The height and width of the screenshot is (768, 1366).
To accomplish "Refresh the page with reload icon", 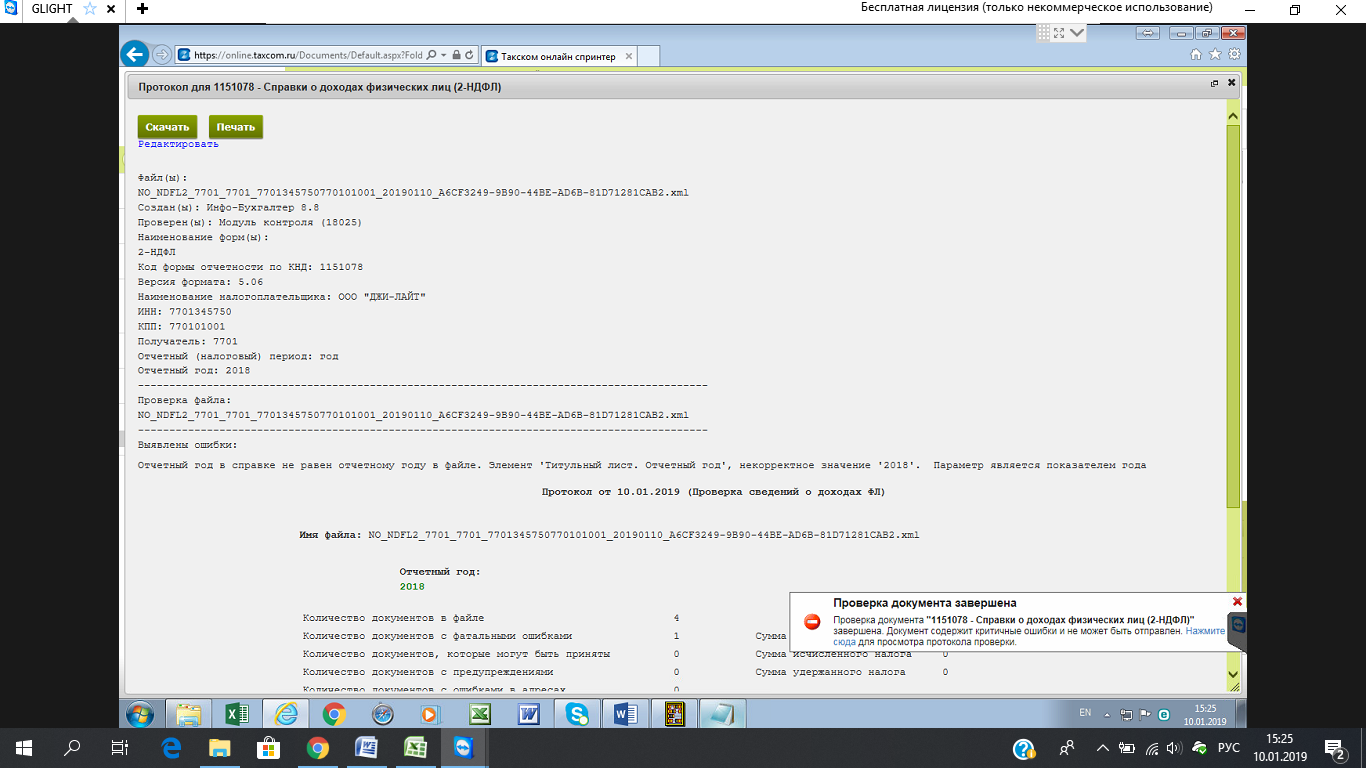I will (468, 55).
